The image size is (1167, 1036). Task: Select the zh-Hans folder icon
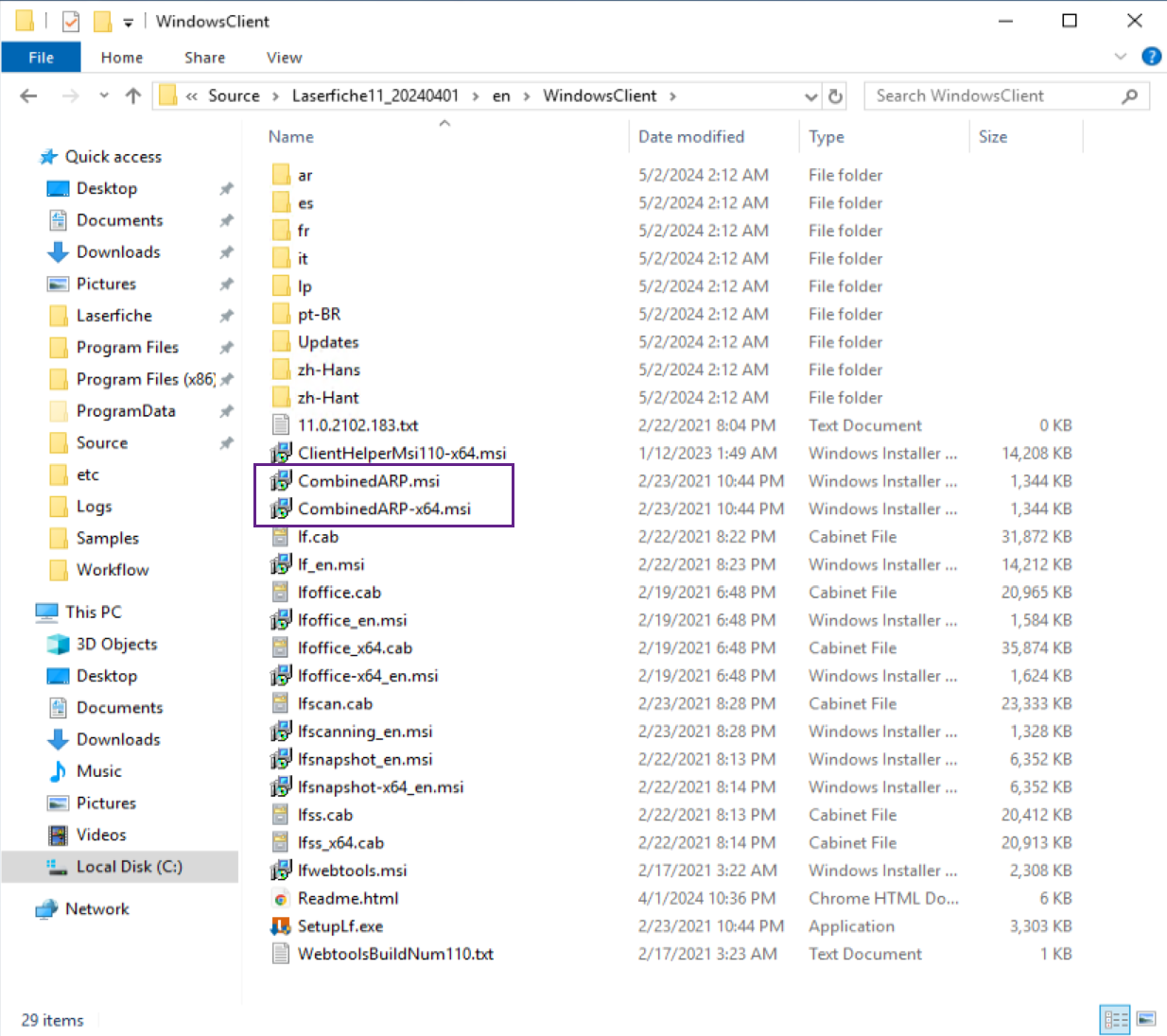click(x=281, y=370)
